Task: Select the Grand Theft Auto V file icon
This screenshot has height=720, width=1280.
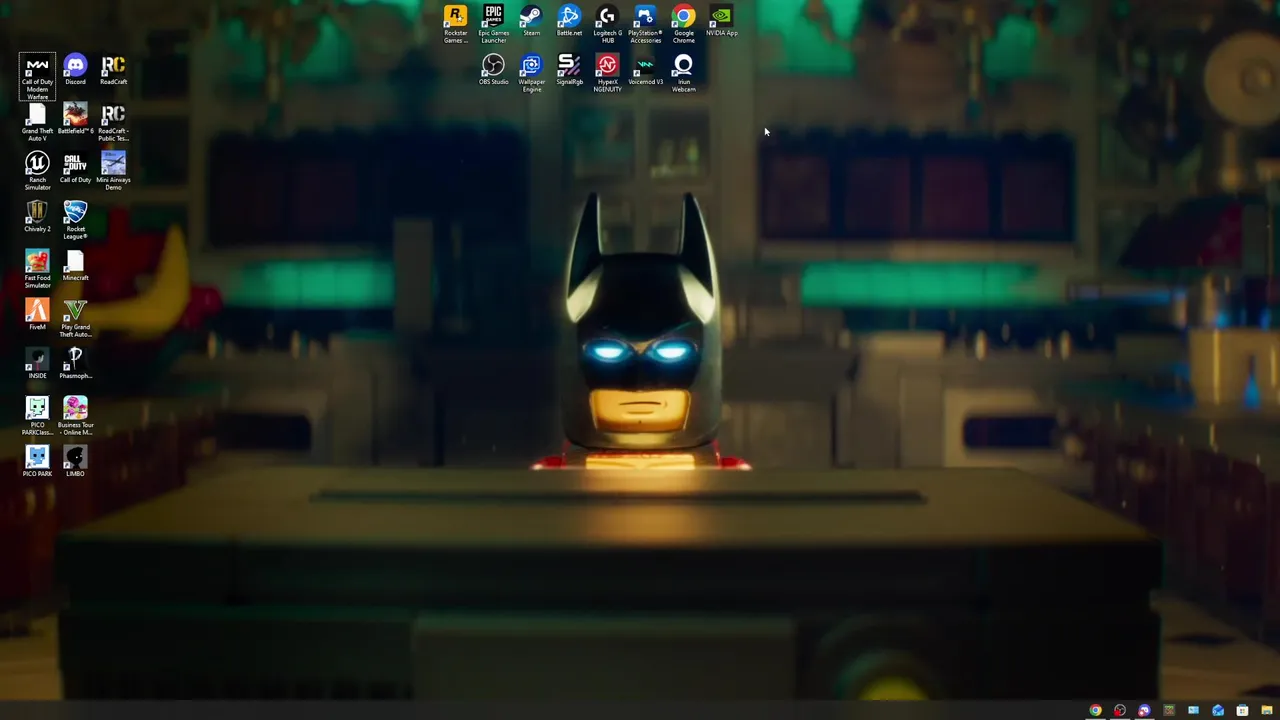Action: [37, 122]
